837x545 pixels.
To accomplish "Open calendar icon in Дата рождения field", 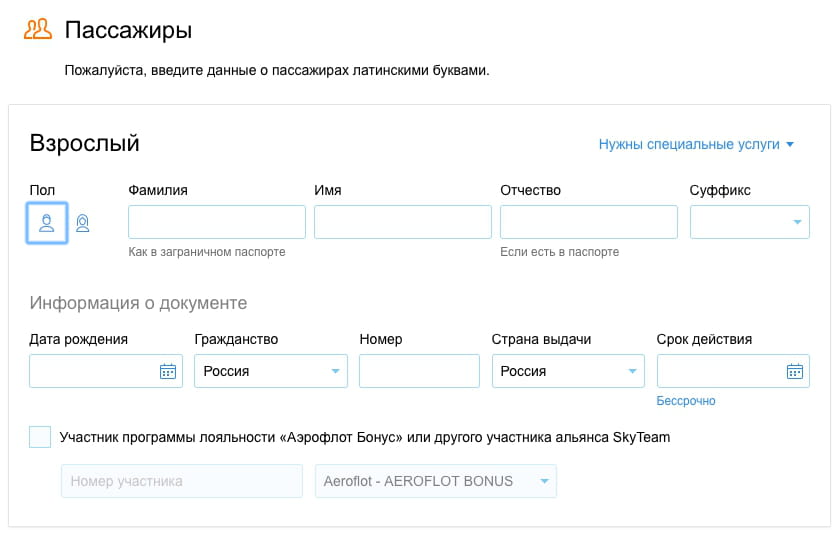I will [x=168, y=371].
